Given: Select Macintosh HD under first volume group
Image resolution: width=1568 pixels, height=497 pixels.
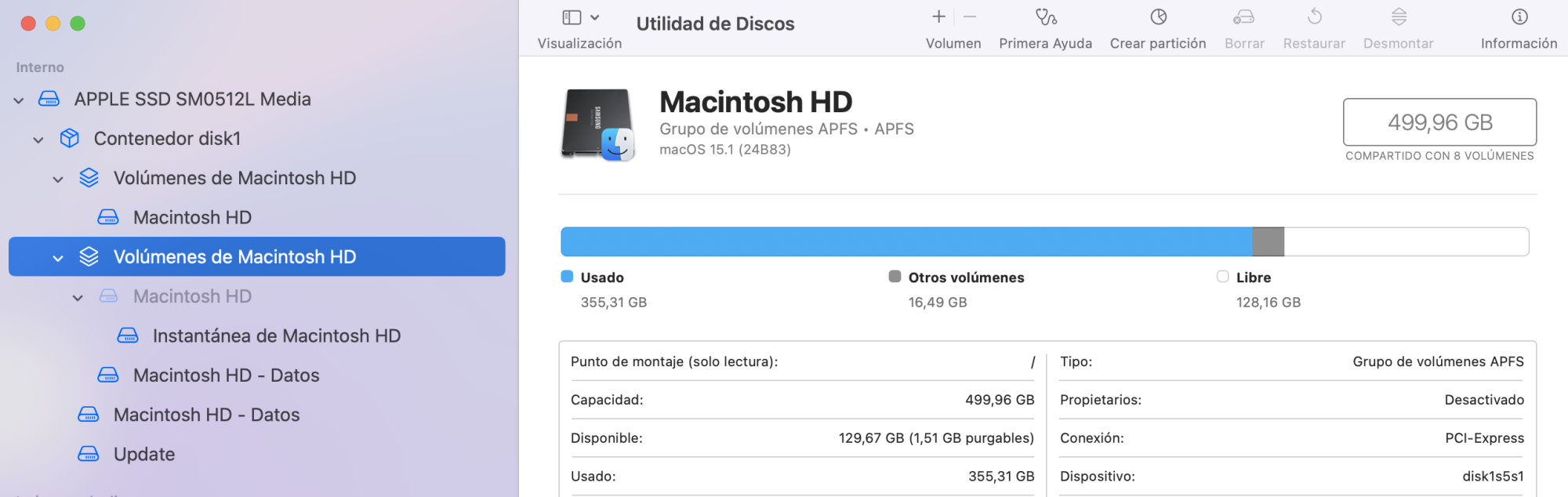Looking at the screenshot, I should (192, 217).
